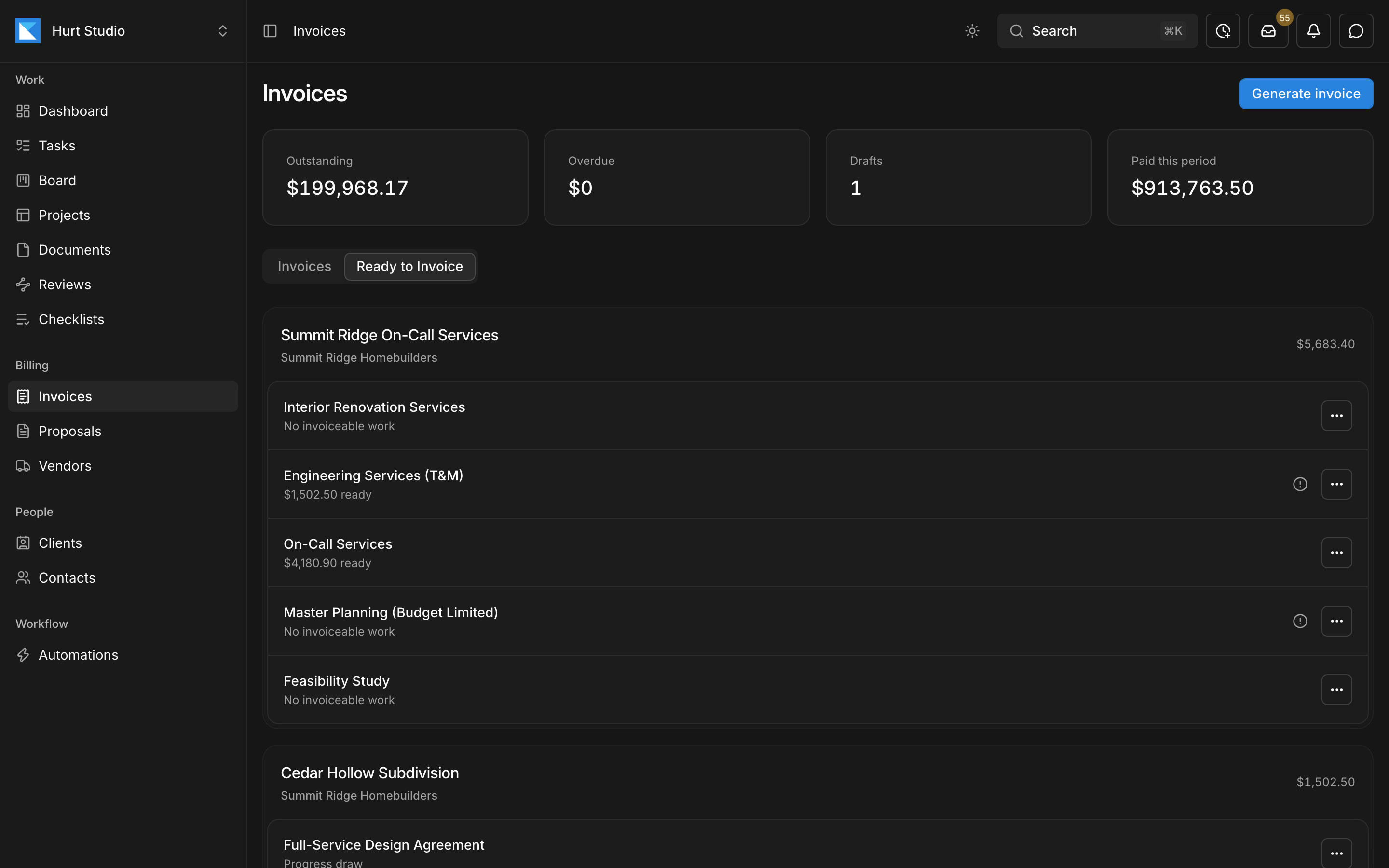Toggle the light/dark theme sun icon
The width and height of the screenshot is (1389, 868).
pyautogui.click(x=972, y=31)
